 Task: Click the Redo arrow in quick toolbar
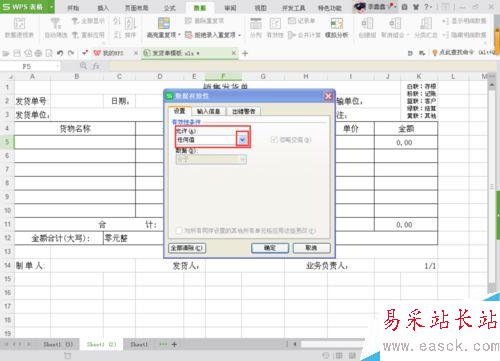point(71,53)
